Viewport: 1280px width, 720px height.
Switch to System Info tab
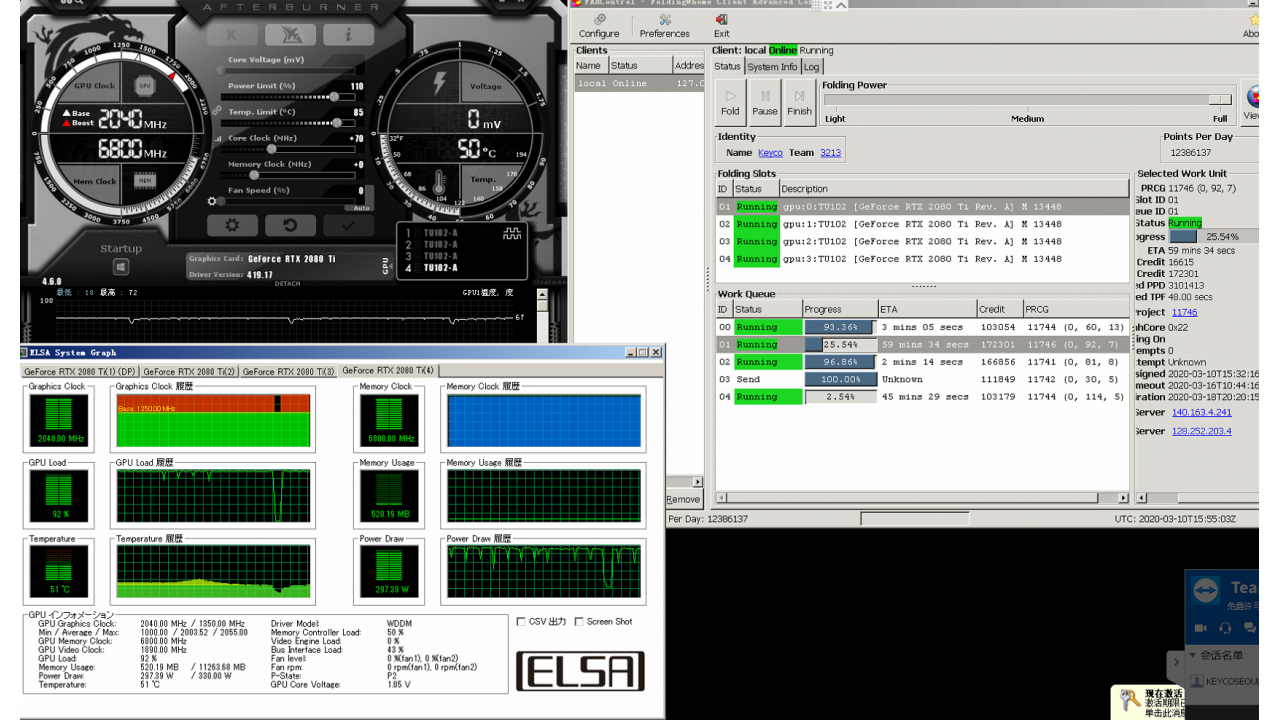[x=772, y=66]
